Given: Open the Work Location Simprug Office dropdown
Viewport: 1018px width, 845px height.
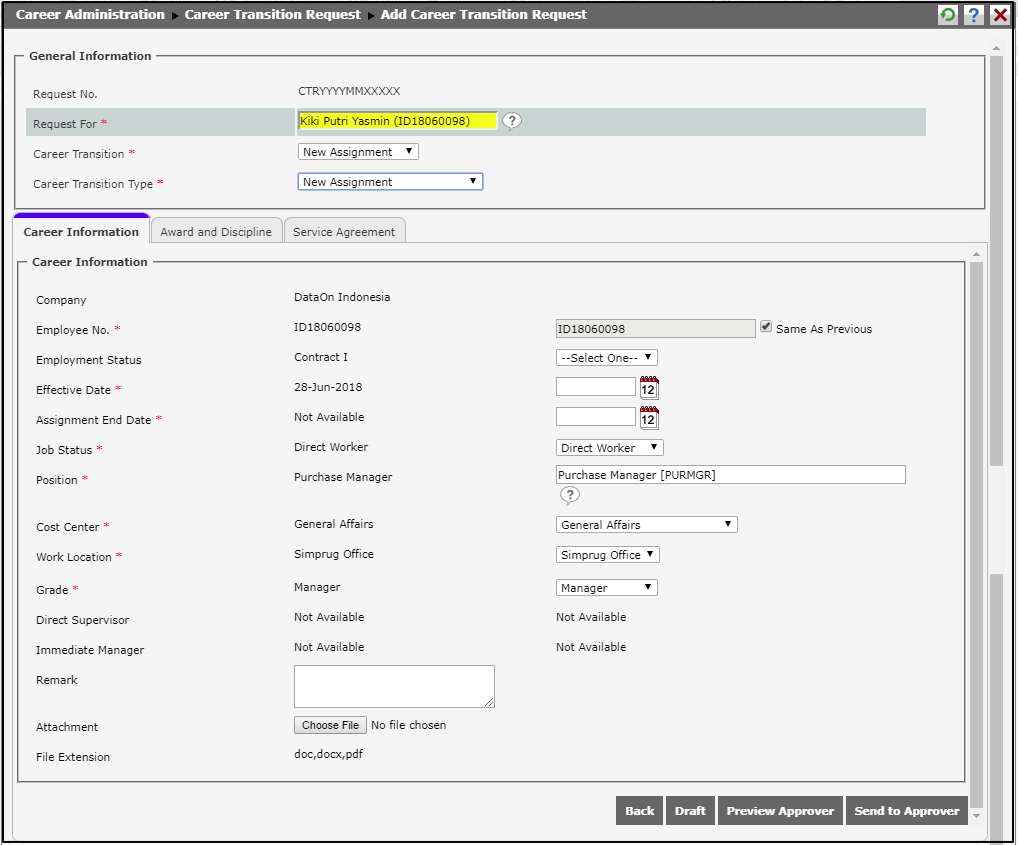Looking at the screenshot, I should coord(607,555).
